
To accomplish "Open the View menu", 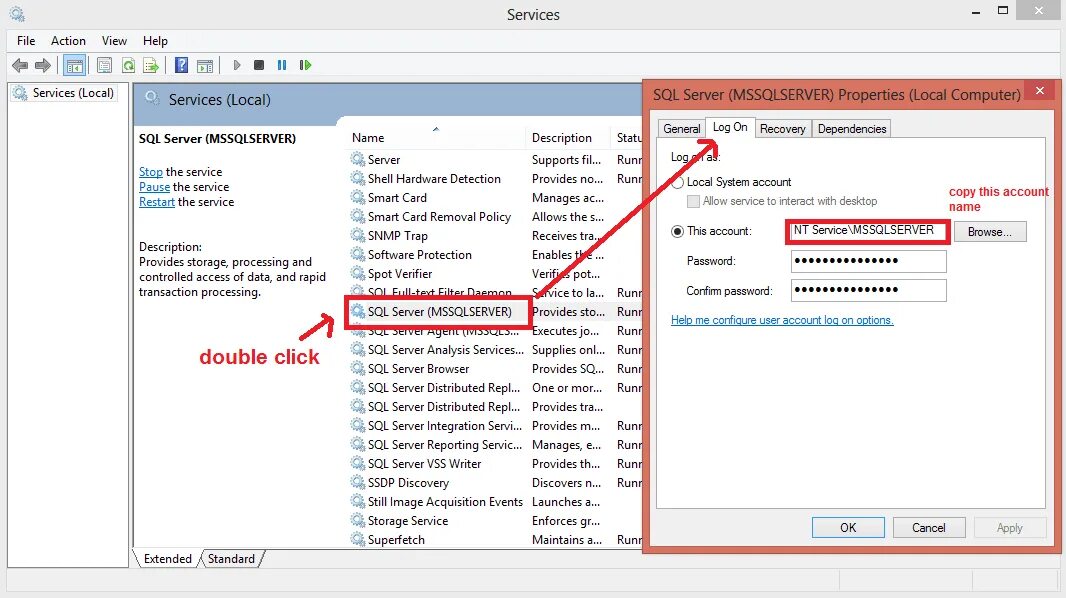I will pos(114,41).
